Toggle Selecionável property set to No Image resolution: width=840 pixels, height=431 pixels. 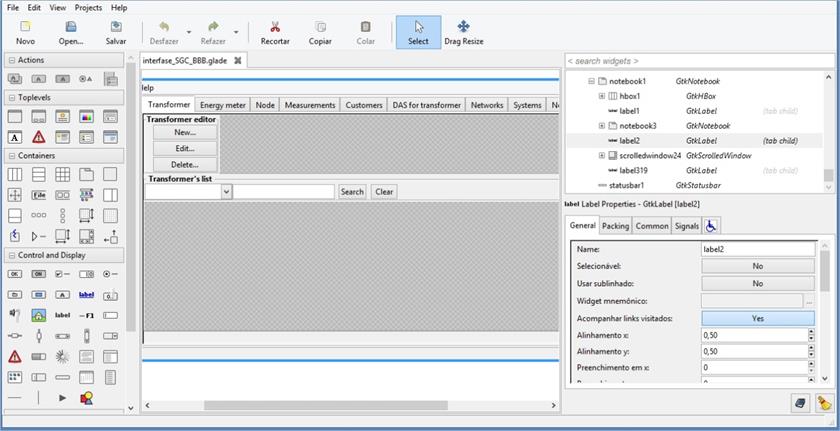point(757,266)
